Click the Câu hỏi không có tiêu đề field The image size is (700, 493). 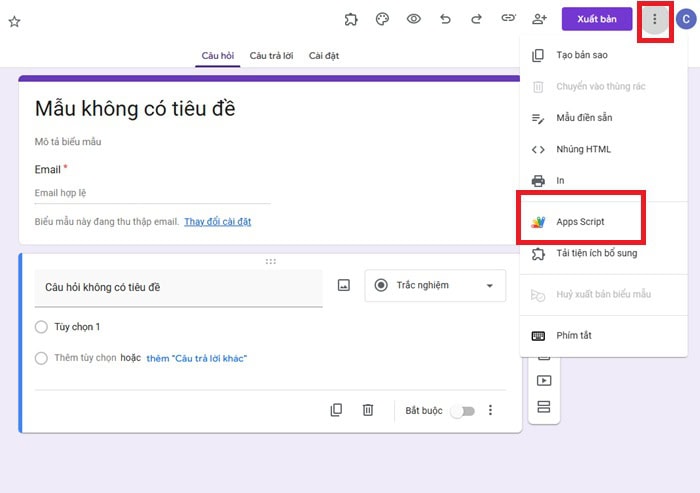(x=178, y=287)
